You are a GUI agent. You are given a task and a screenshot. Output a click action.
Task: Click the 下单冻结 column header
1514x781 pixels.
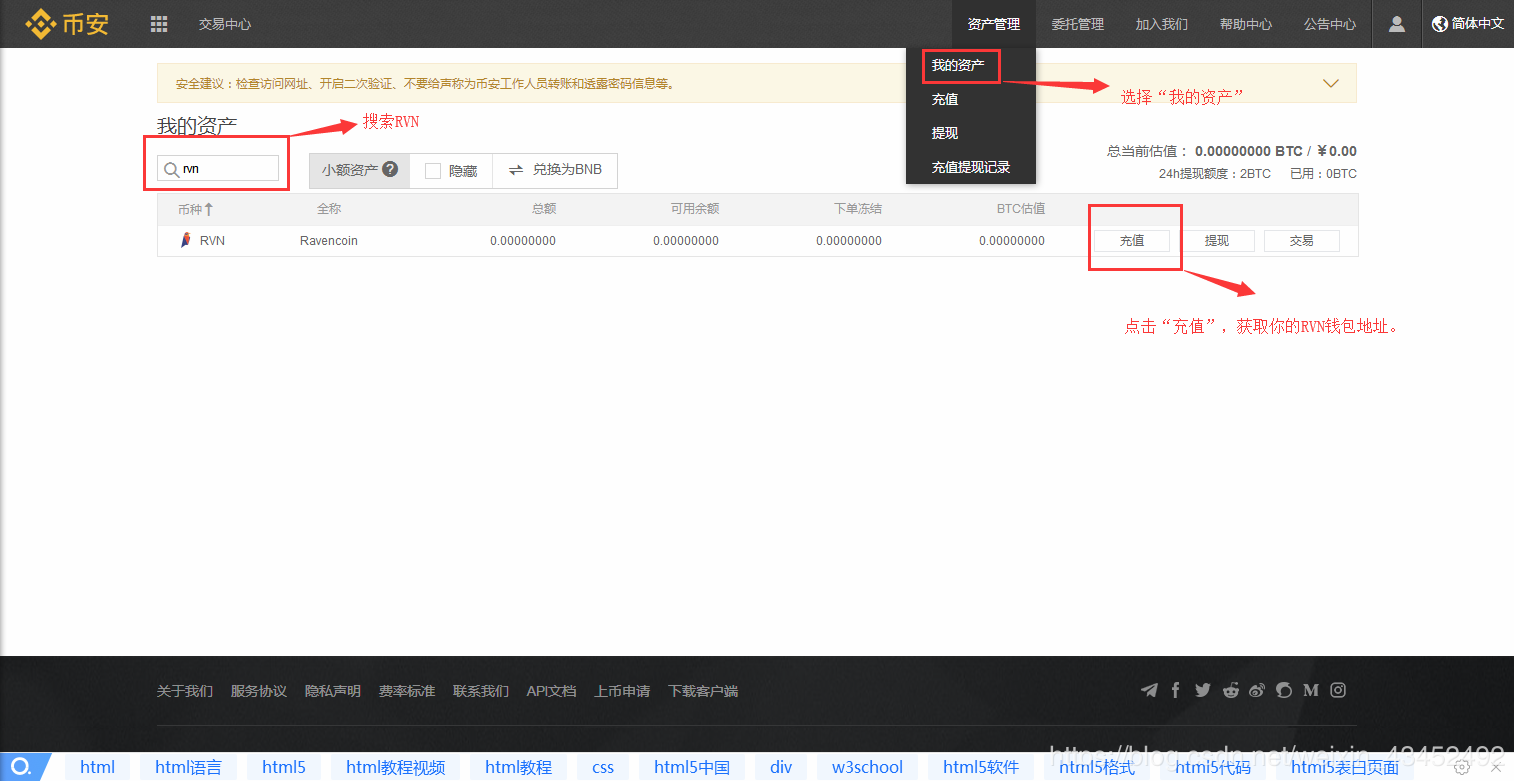858,209
